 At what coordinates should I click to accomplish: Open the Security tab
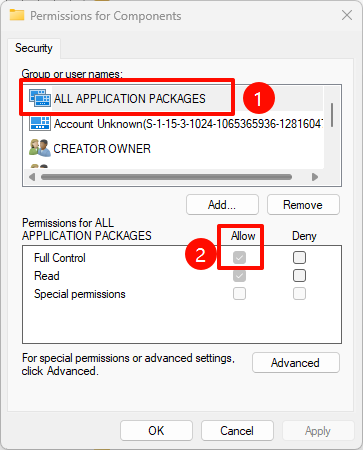click(x=34, y=48)
